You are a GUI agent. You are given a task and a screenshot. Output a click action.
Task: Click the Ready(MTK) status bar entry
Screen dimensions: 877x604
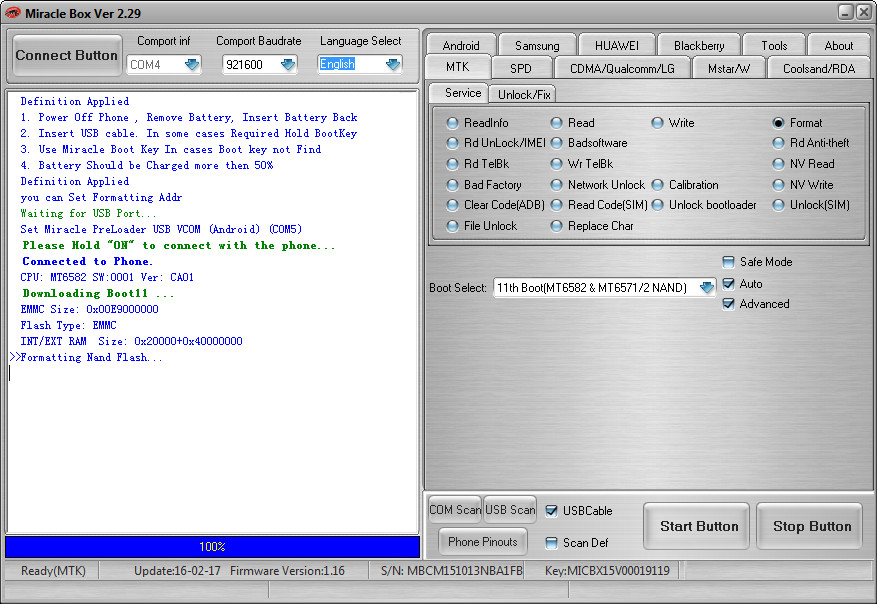pos(53,570)
